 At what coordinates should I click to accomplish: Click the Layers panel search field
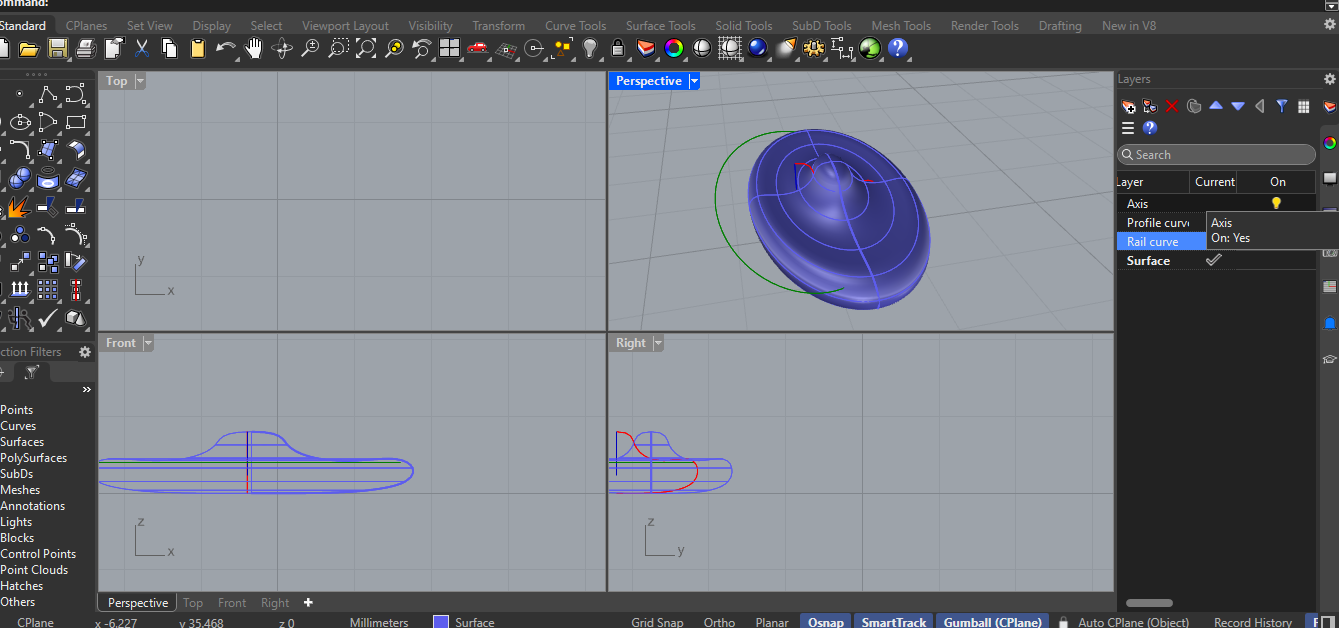coord(1215,154)
